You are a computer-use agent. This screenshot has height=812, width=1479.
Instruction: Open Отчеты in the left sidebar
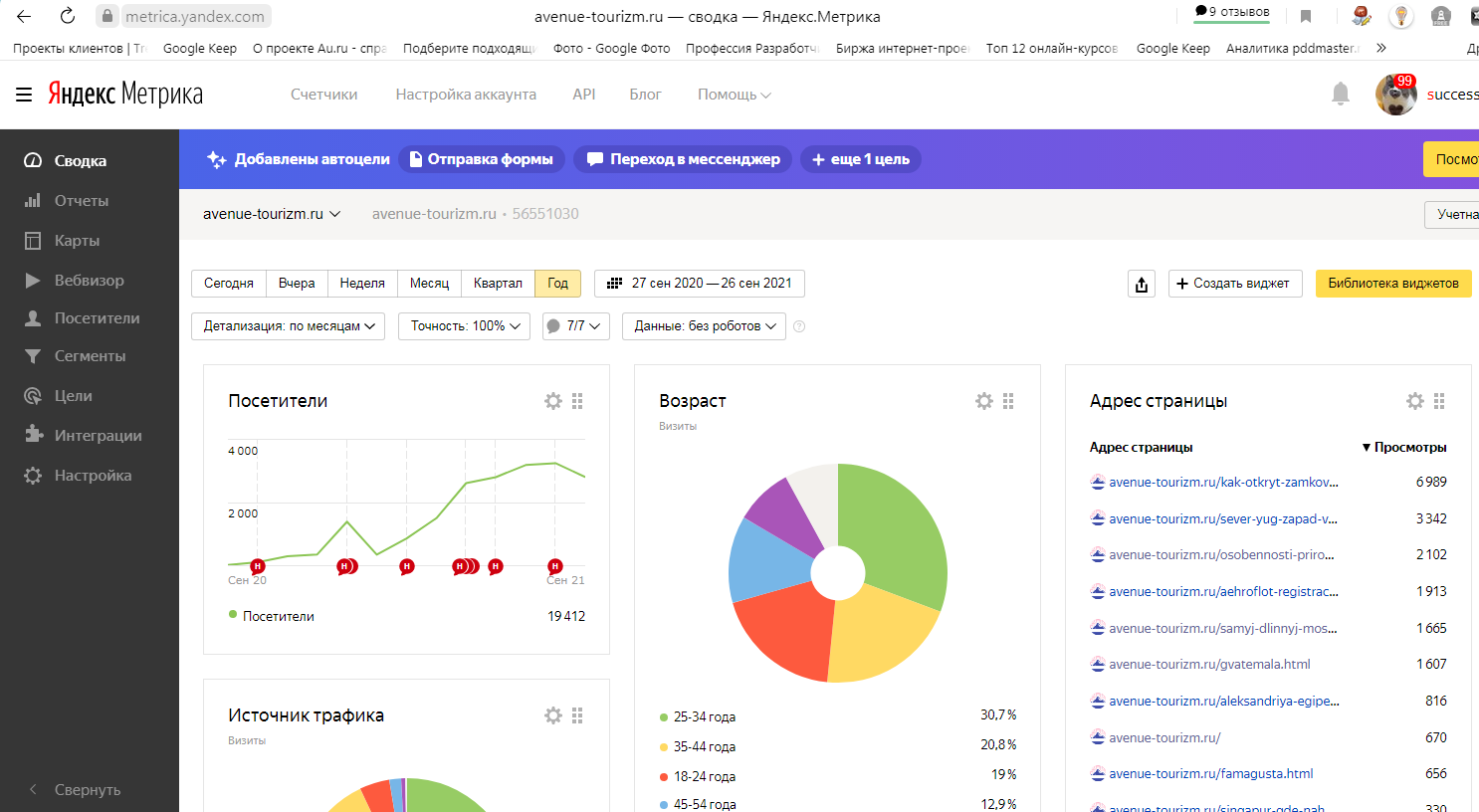[x=81, y=201]
